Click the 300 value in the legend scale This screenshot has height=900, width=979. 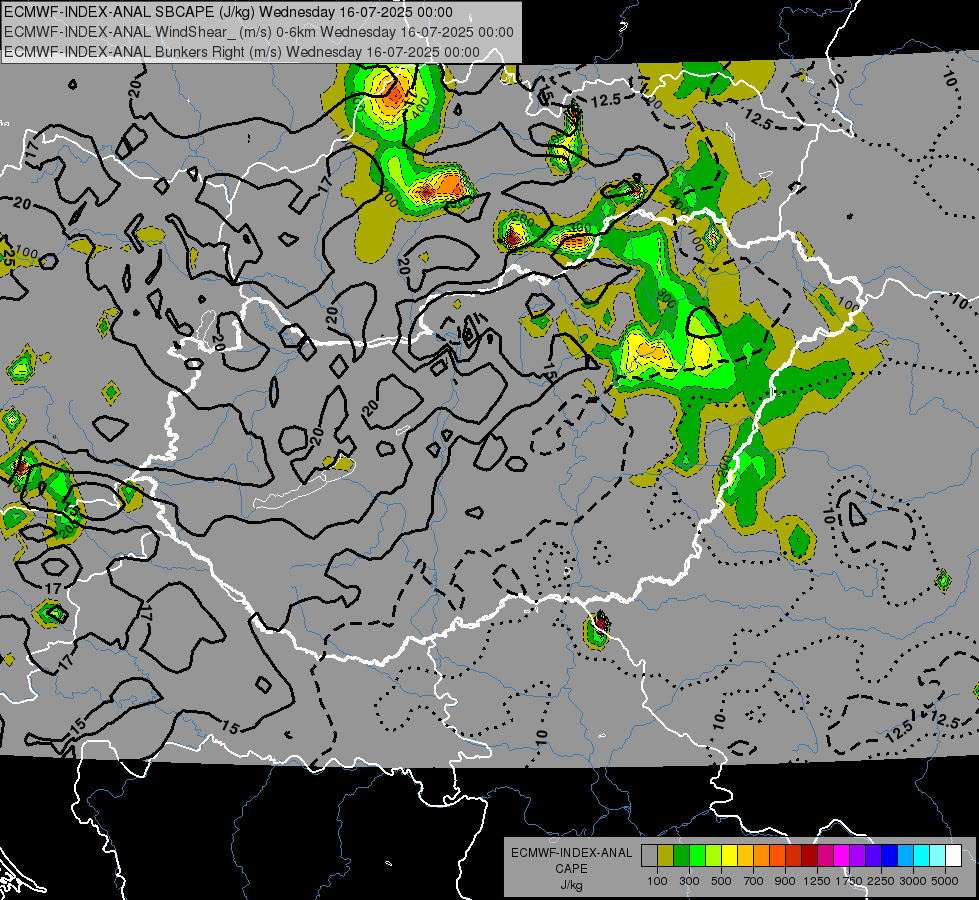[689, 881]
